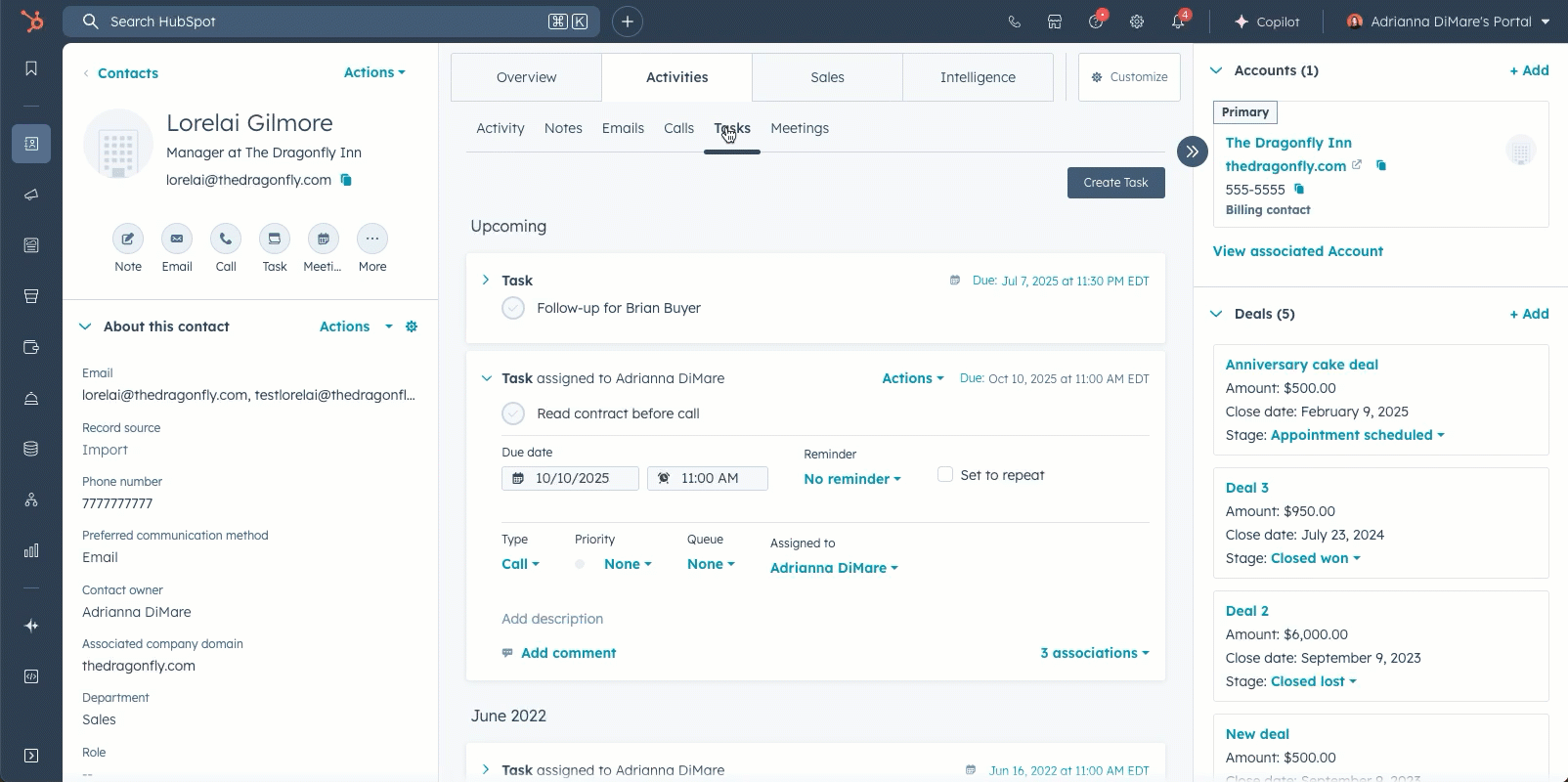Collapse the right sidebar with double-arrow button
1568x782 pixels.
coord(1192,152)
